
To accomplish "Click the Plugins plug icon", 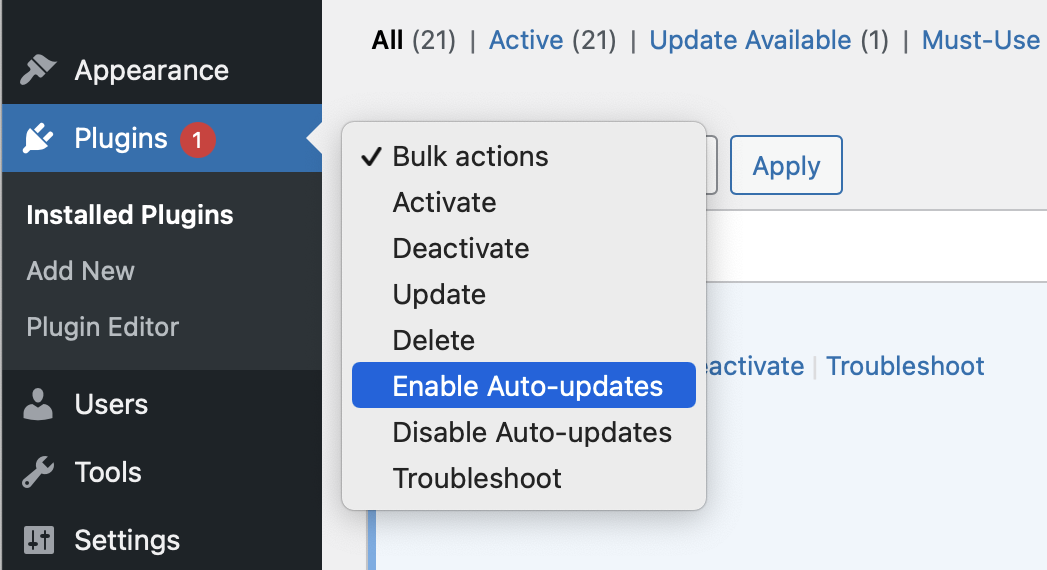I will pos(39,138).
